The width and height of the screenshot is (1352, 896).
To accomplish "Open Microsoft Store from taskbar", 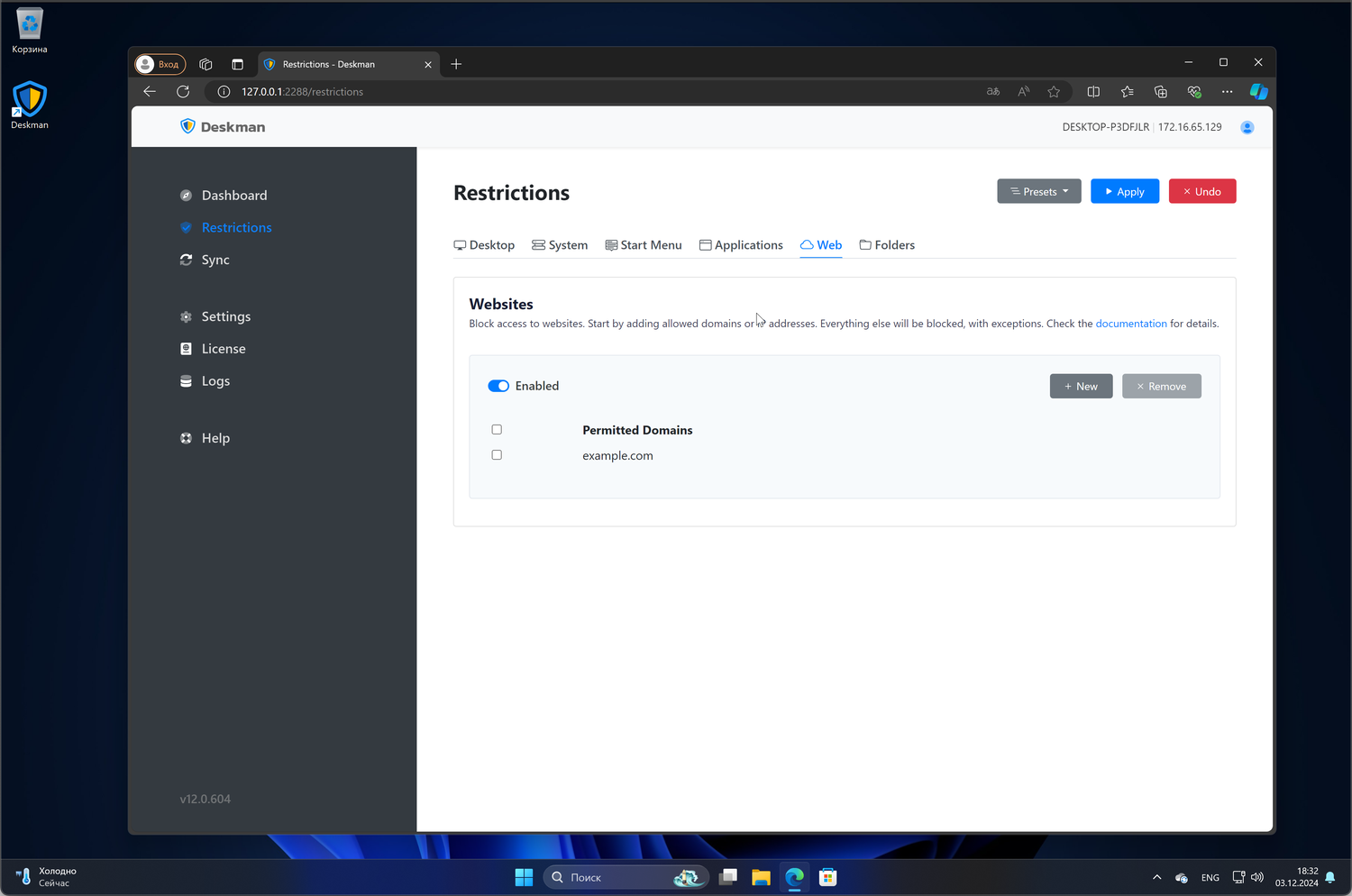I will [x=827, y=877].
